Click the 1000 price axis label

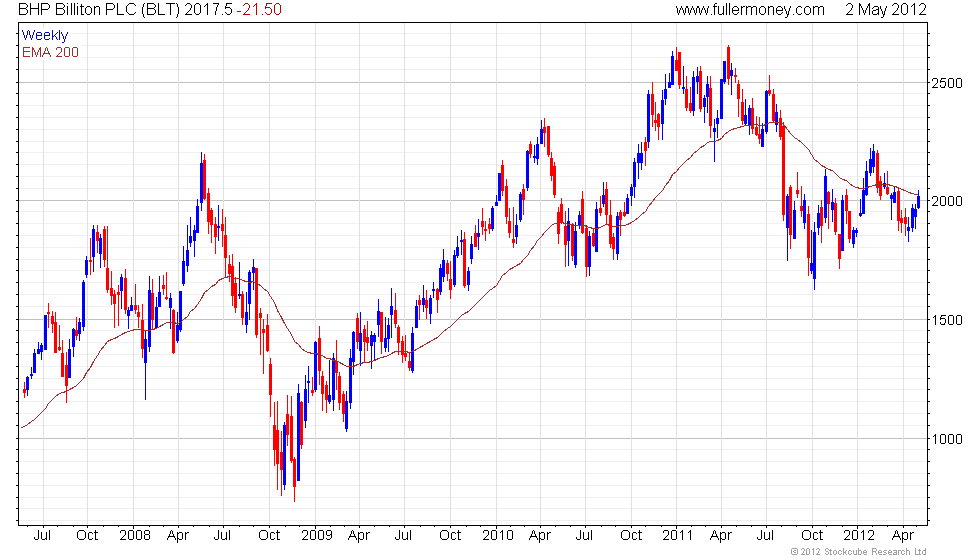947,439
